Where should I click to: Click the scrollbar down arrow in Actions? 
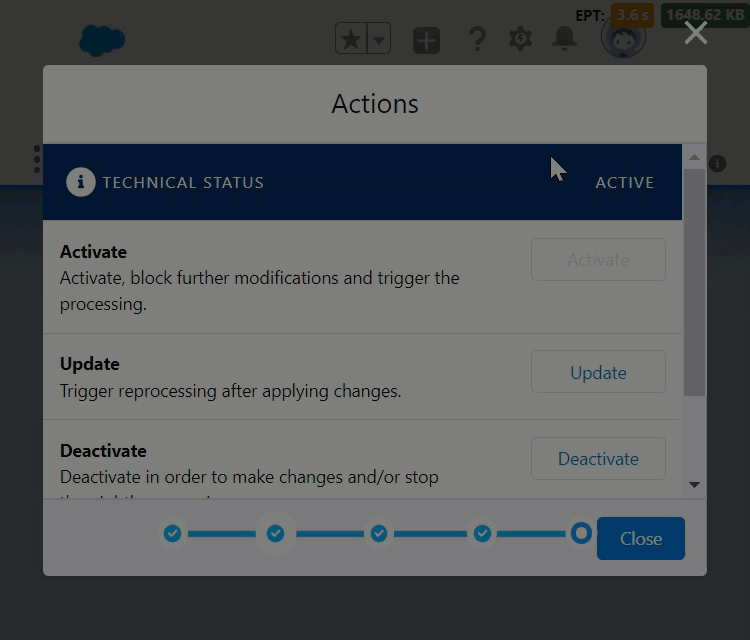point(695,485)
